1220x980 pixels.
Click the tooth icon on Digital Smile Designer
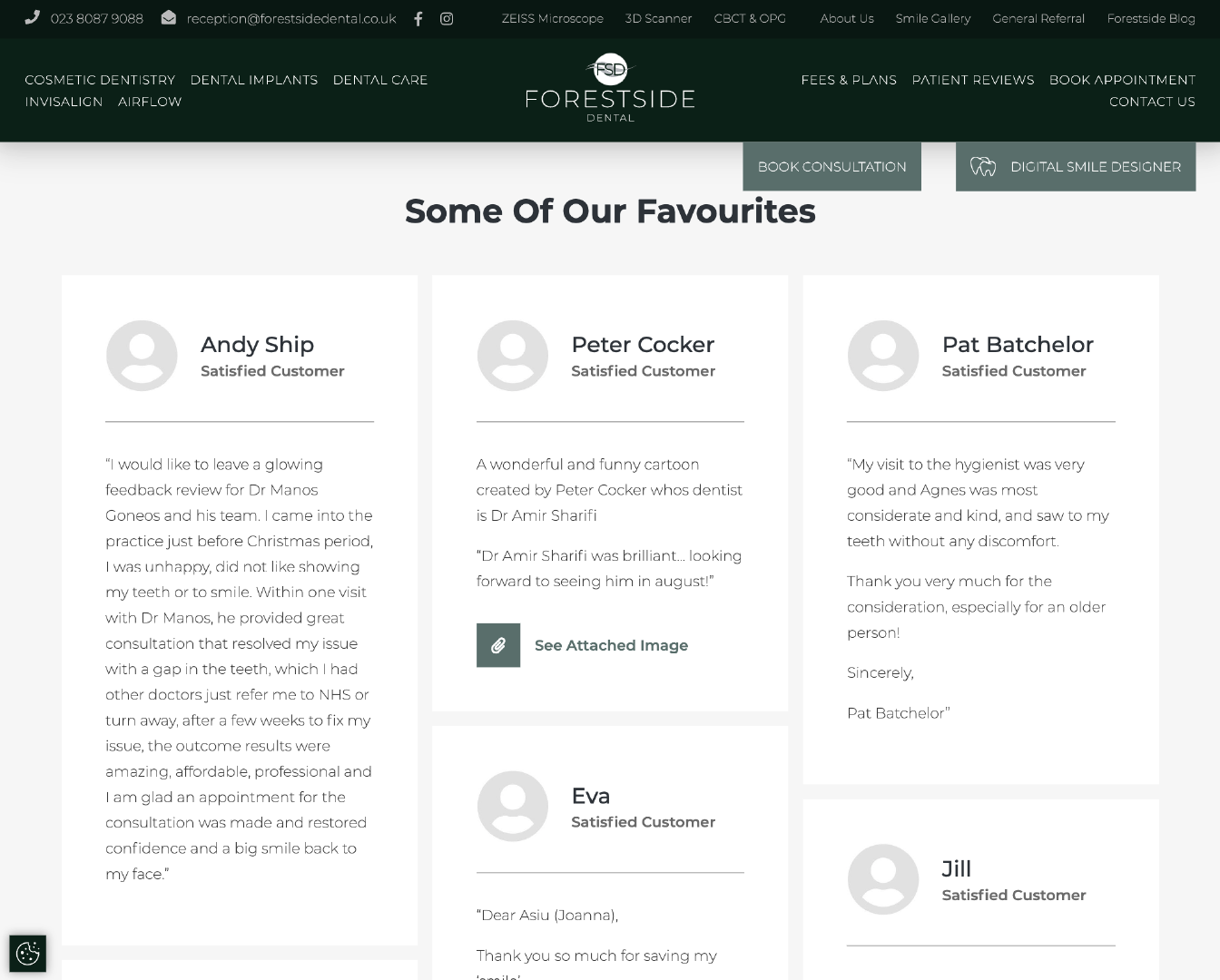(983, 167)
